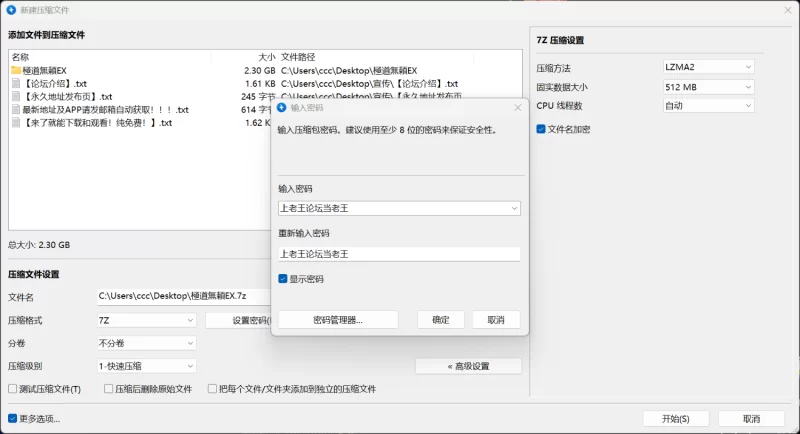Open the 分卷 不分卷 dropdown
Viewport: 800px width, 434px height.
click(x=146, y=343)
